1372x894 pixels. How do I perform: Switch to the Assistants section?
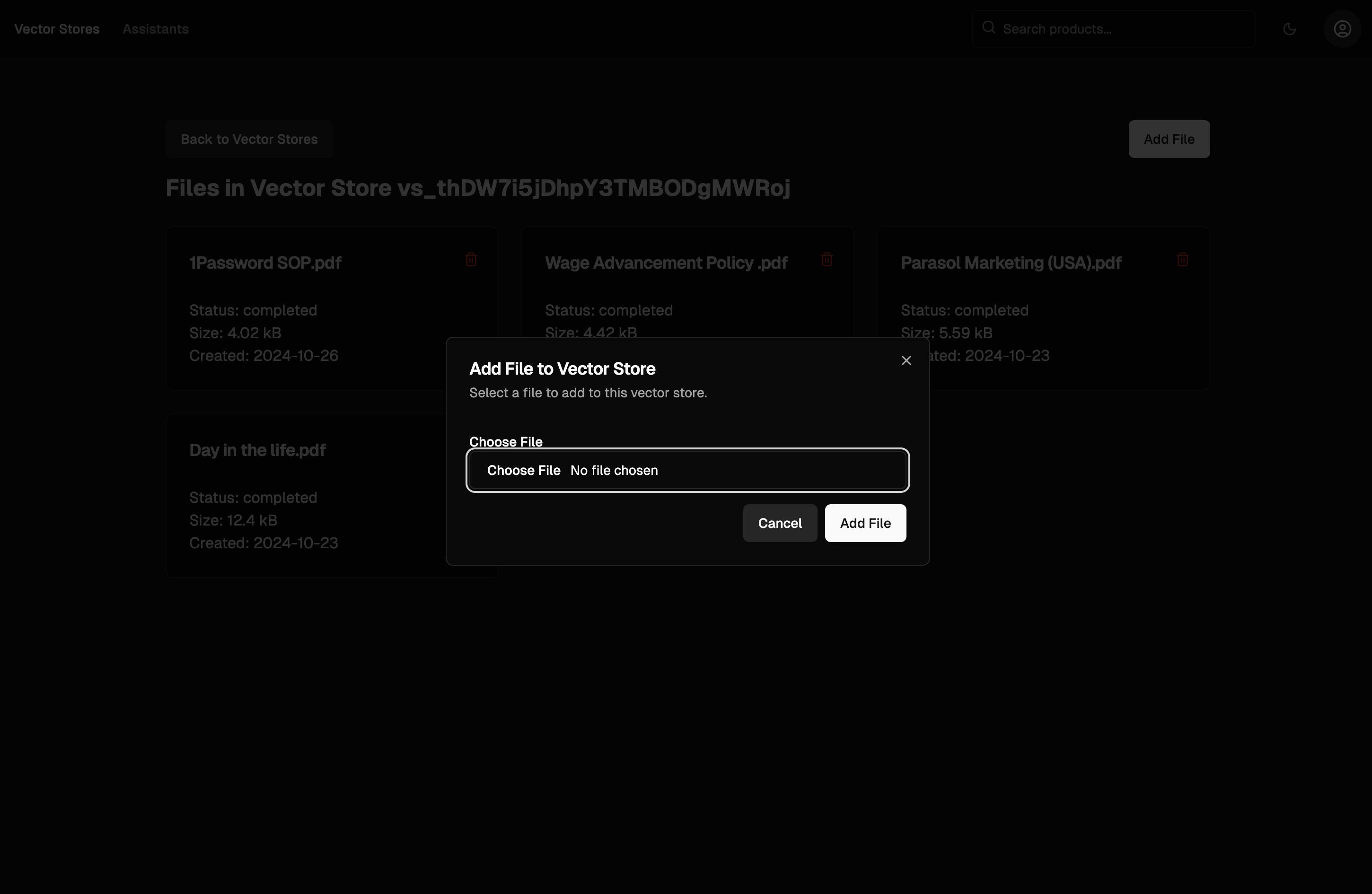coord(155,29)
